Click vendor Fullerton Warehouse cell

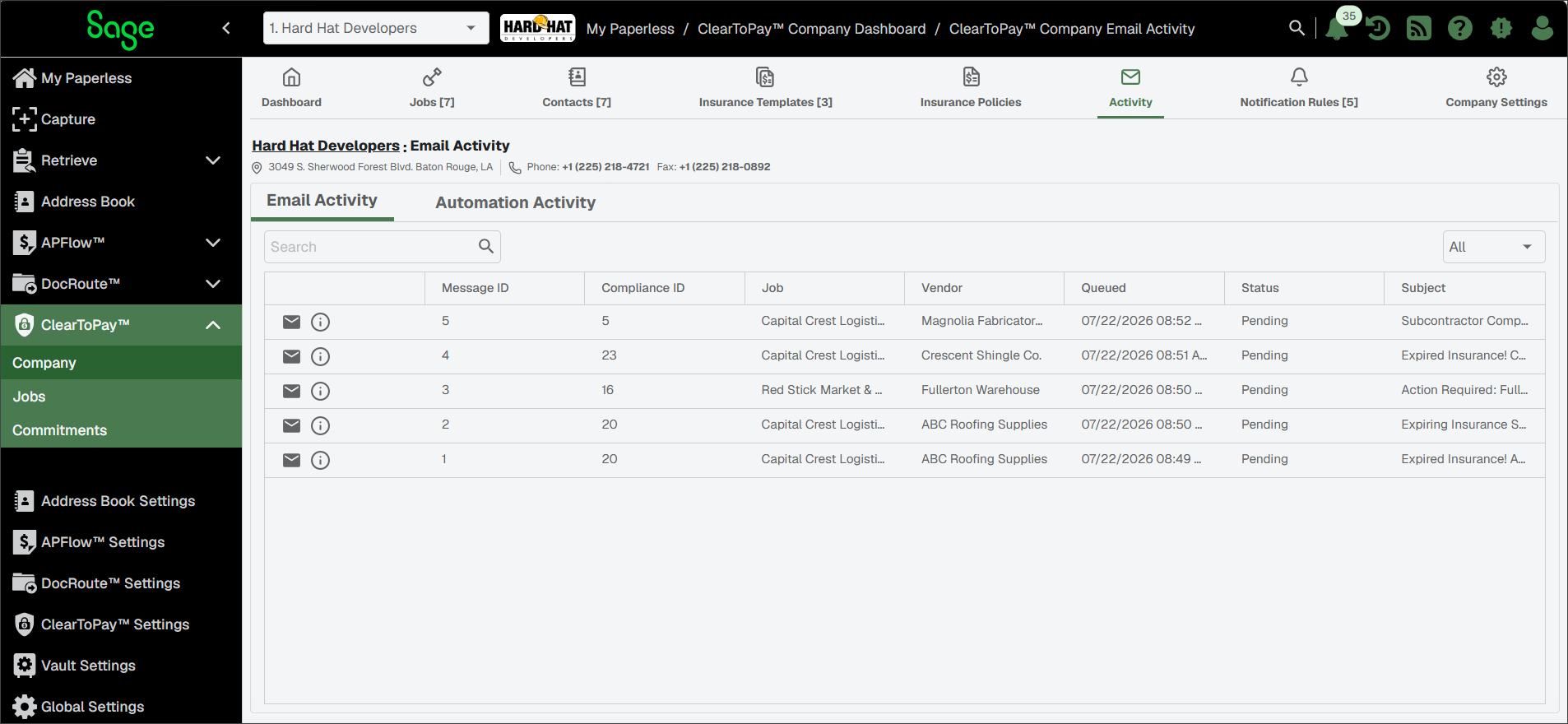(x=981, y=390)
